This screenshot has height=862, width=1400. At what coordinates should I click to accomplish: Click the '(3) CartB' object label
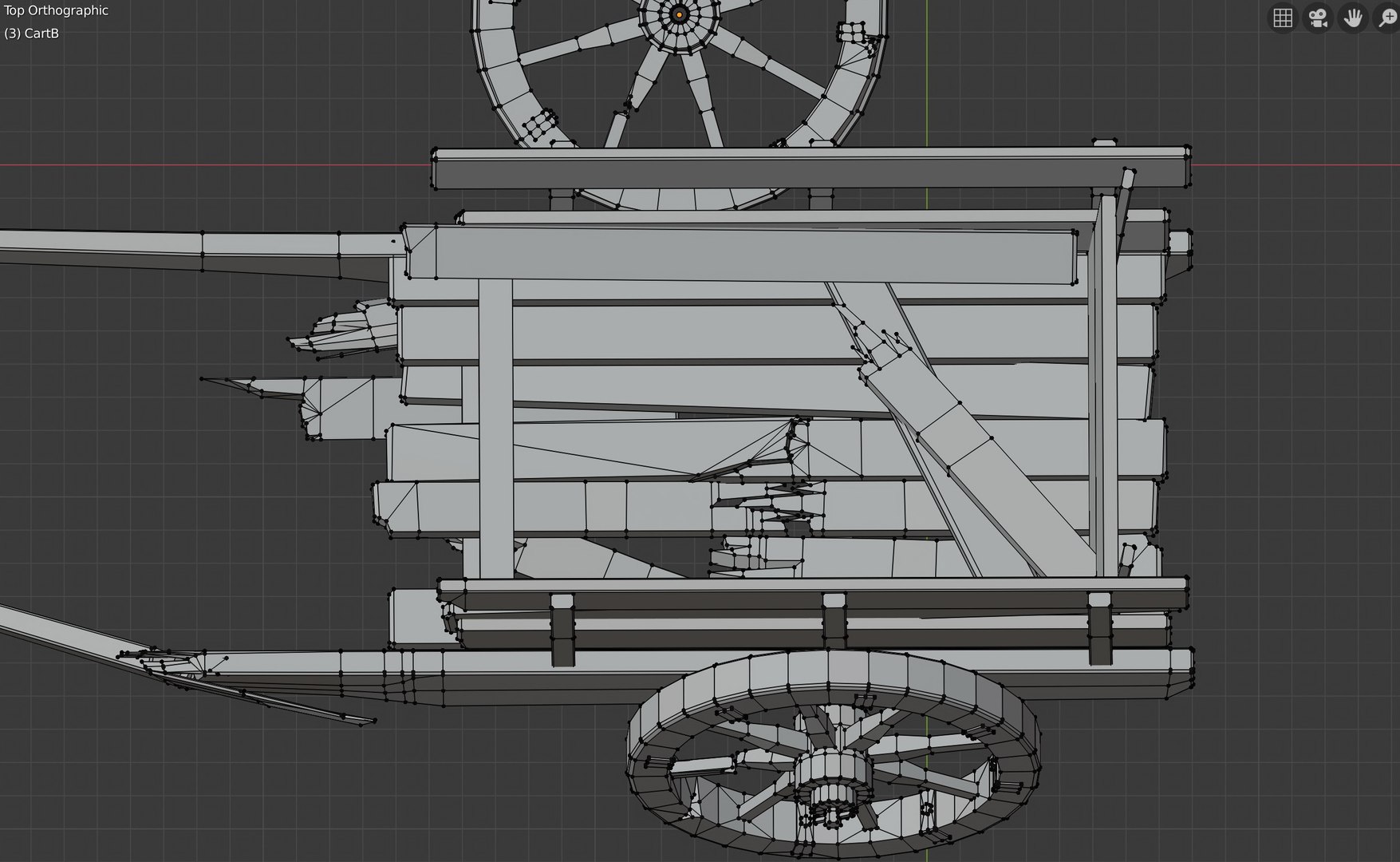(32, 34)
